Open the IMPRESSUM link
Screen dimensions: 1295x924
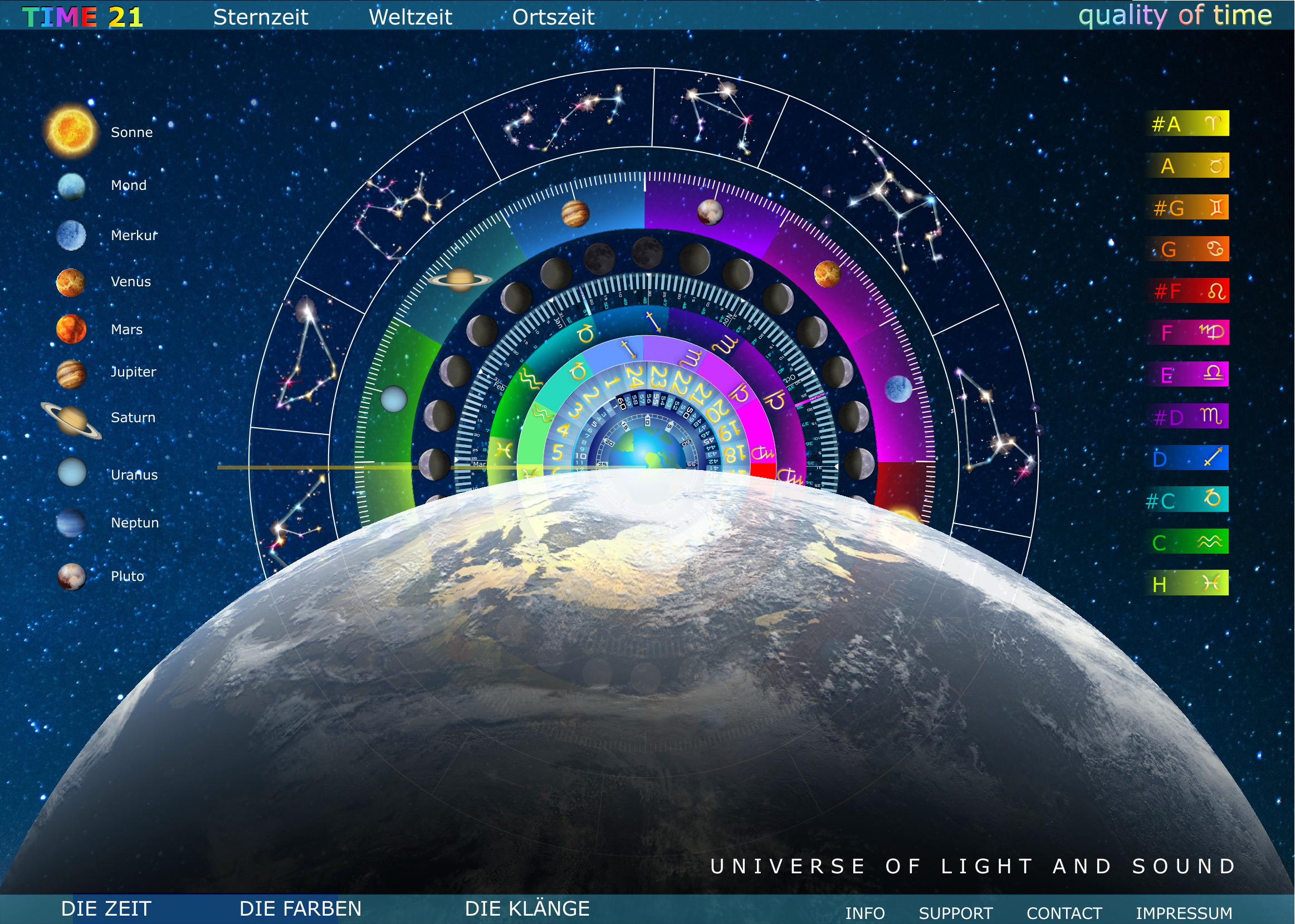pyautogui.click(x=1184, y=913)
